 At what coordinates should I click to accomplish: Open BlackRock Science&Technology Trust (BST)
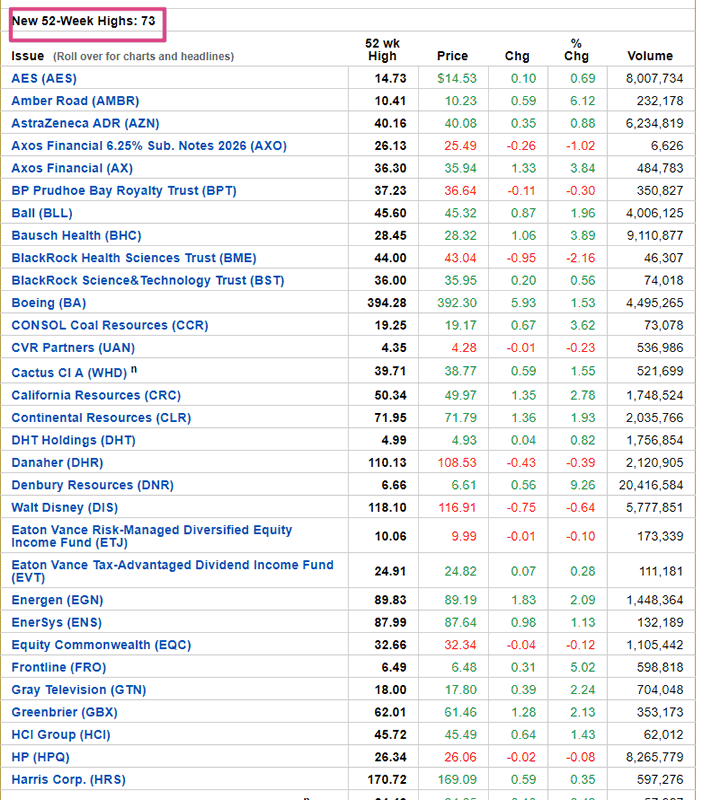pos(148,281)
